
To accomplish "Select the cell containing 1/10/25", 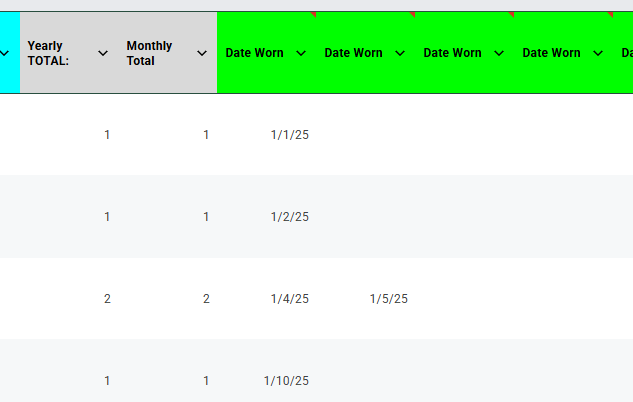I will coord(286,381).
